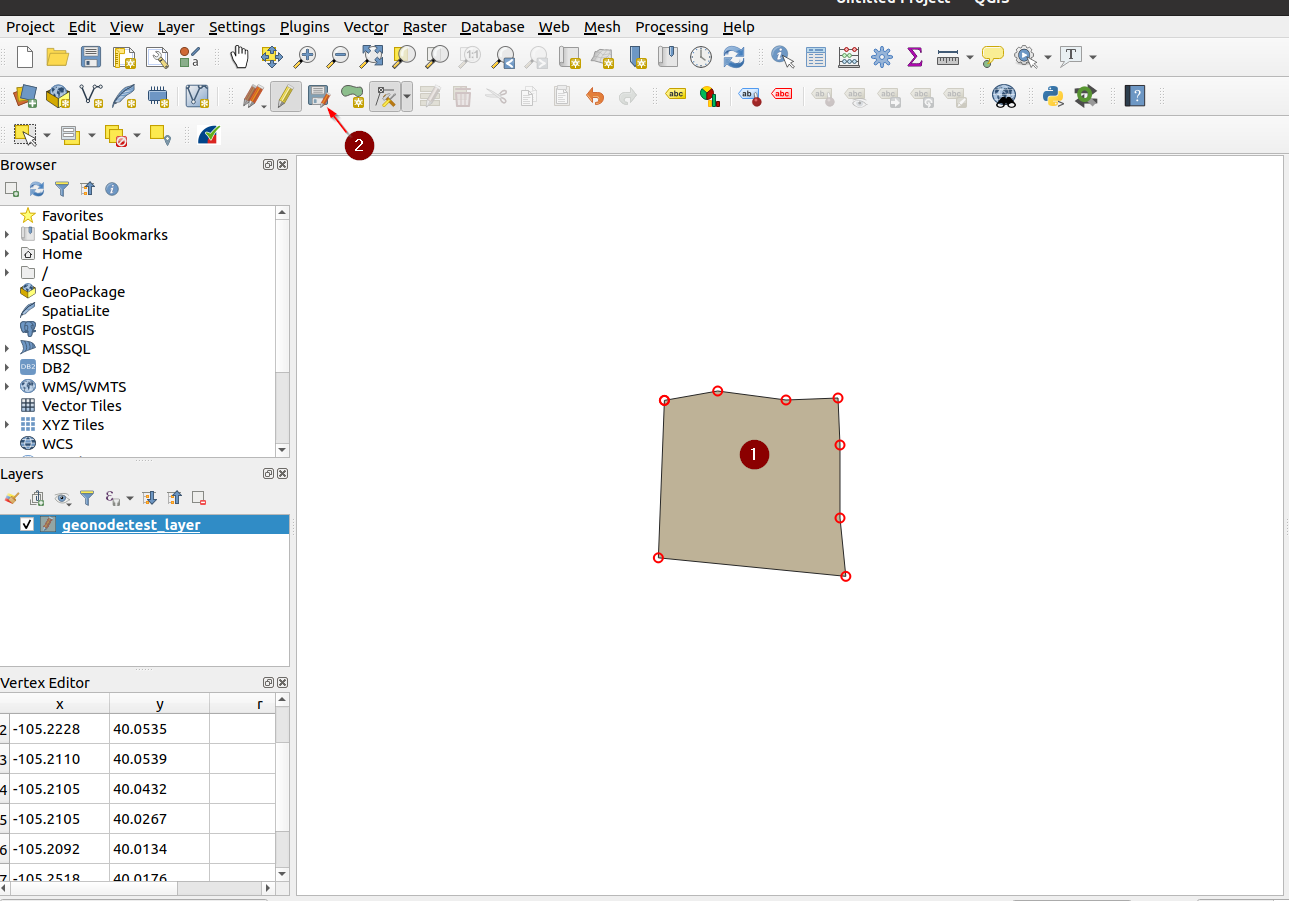Click the Refresh map icon
This screenshot has width=1289, height=901.
[x=734, y=57]
